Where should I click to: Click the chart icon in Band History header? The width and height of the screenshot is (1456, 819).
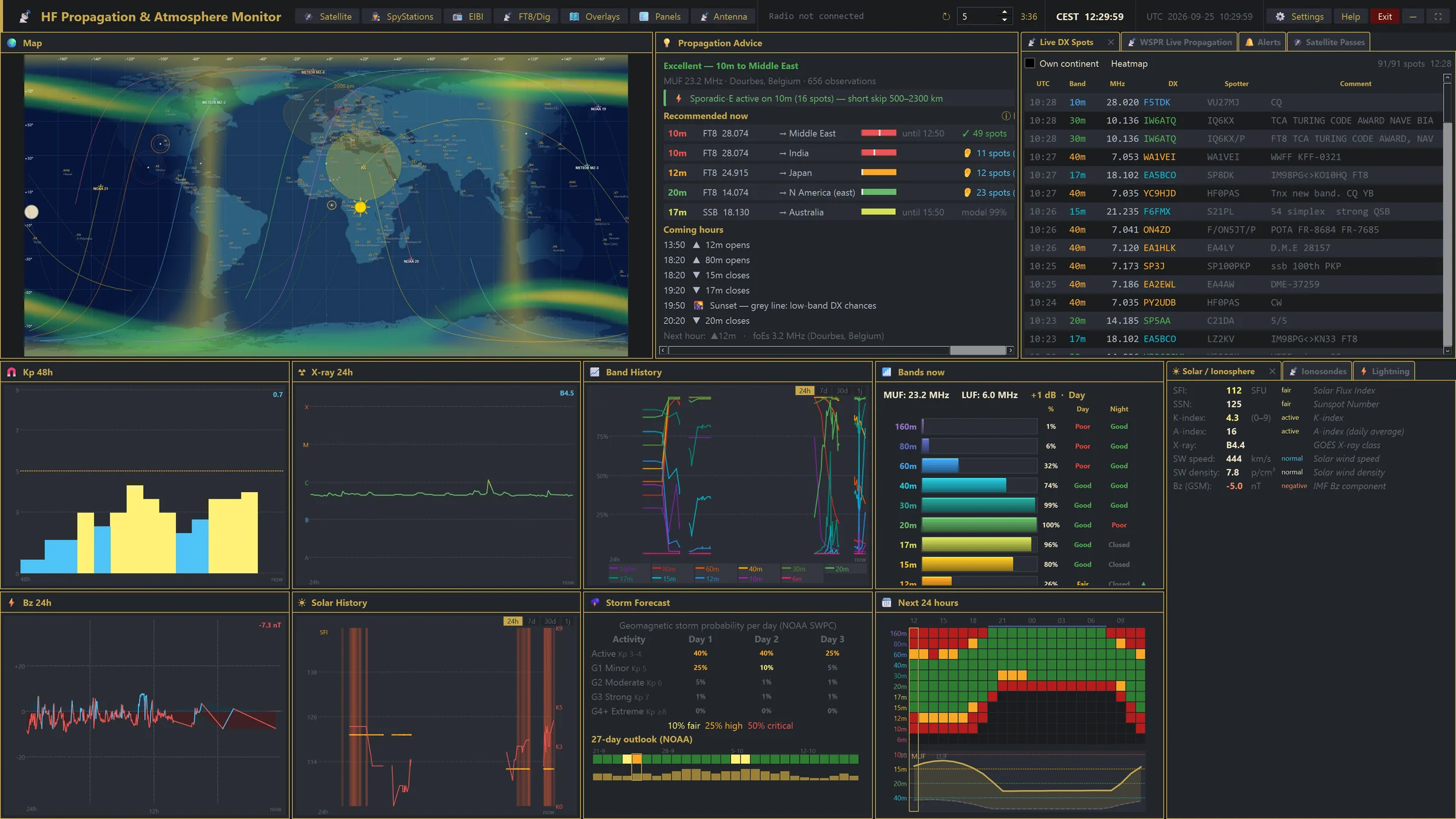pyautogui.click(x=595, y=372)
